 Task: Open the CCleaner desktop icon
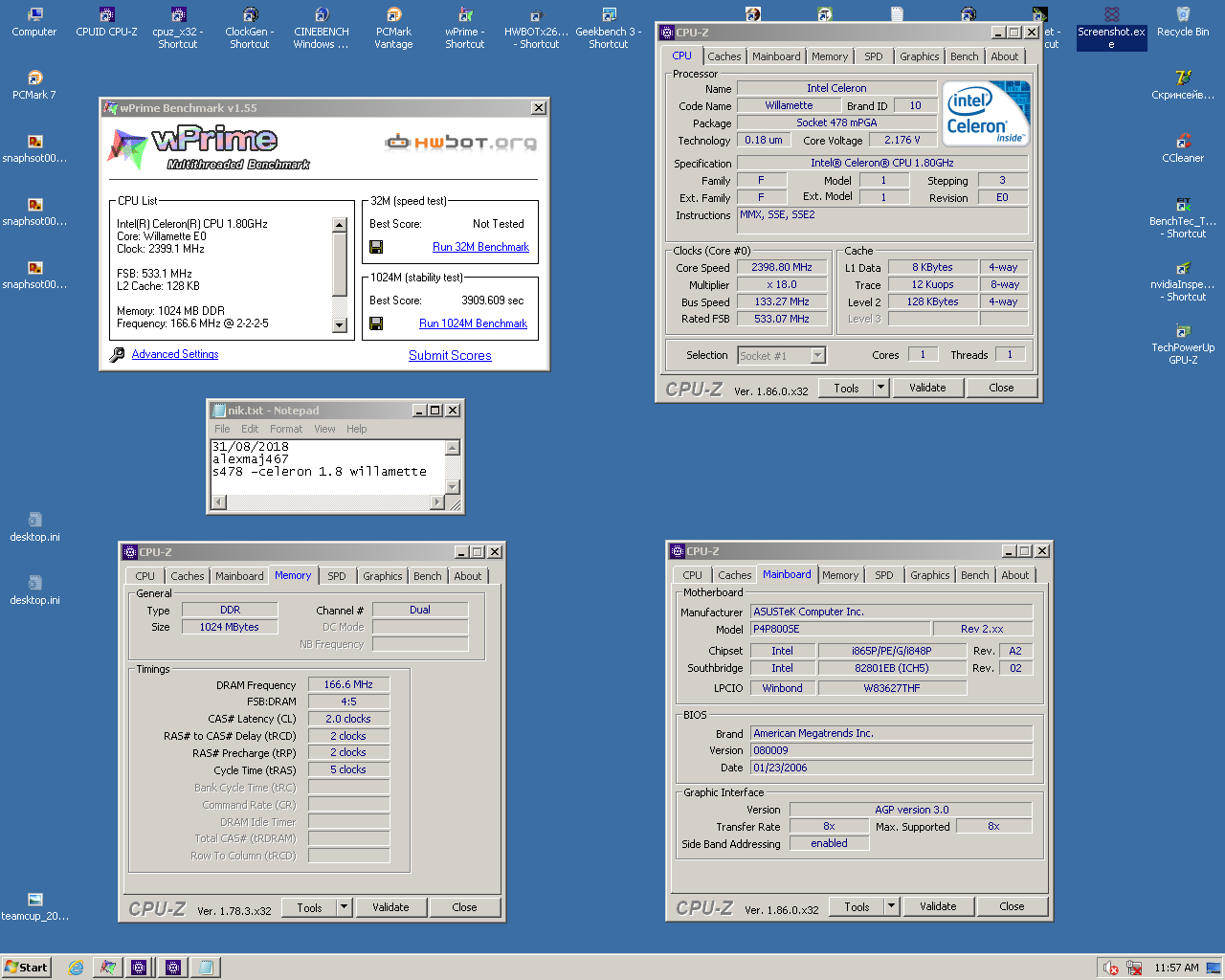tap(1183, 148)
